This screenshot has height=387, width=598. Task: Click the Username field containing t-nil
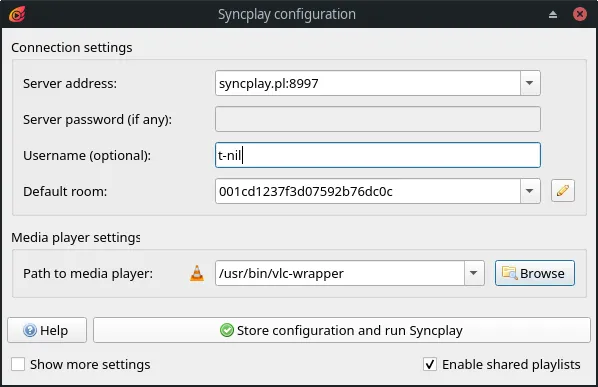(378, 155)
